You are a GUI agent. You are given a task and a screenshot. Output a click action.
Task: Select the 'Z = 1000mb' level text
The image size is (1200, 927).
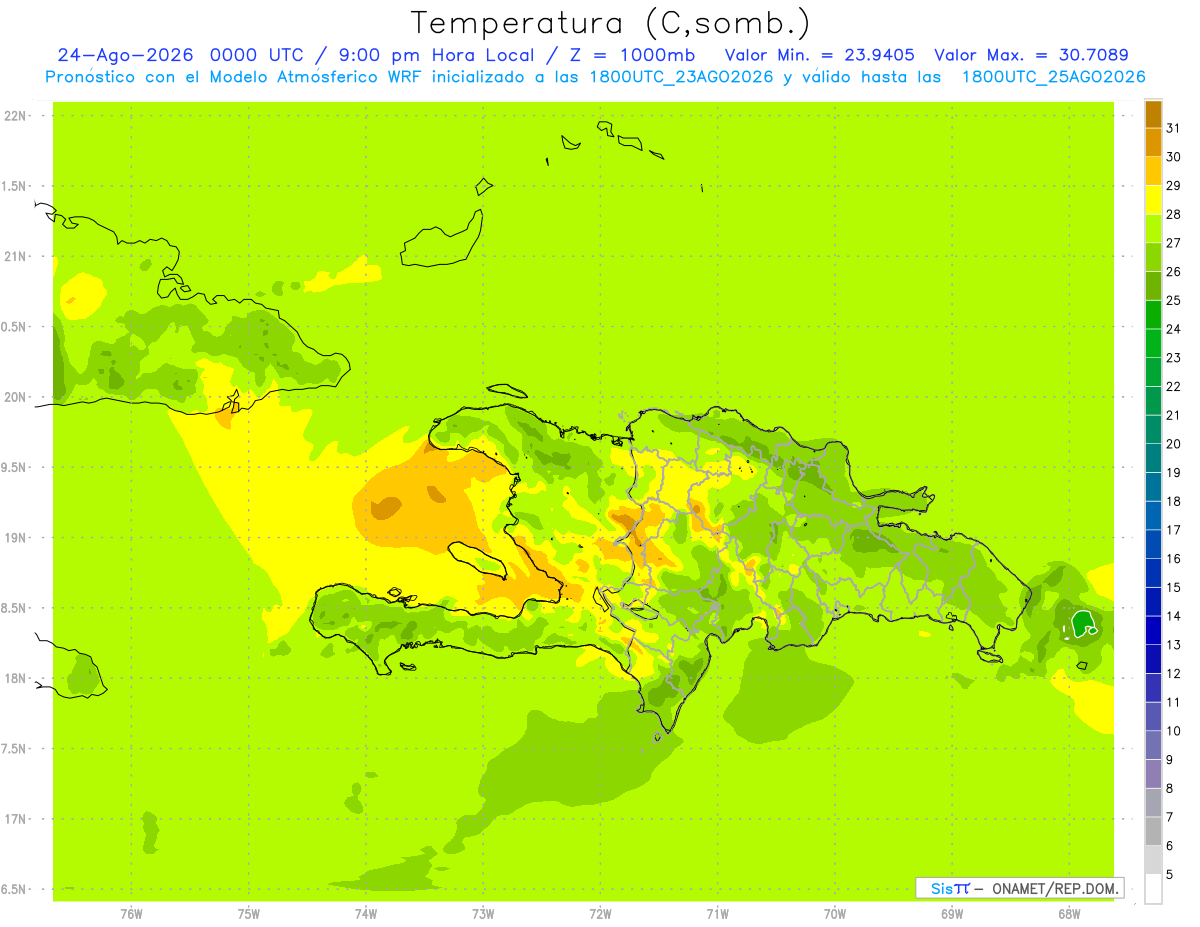point(633,55)
